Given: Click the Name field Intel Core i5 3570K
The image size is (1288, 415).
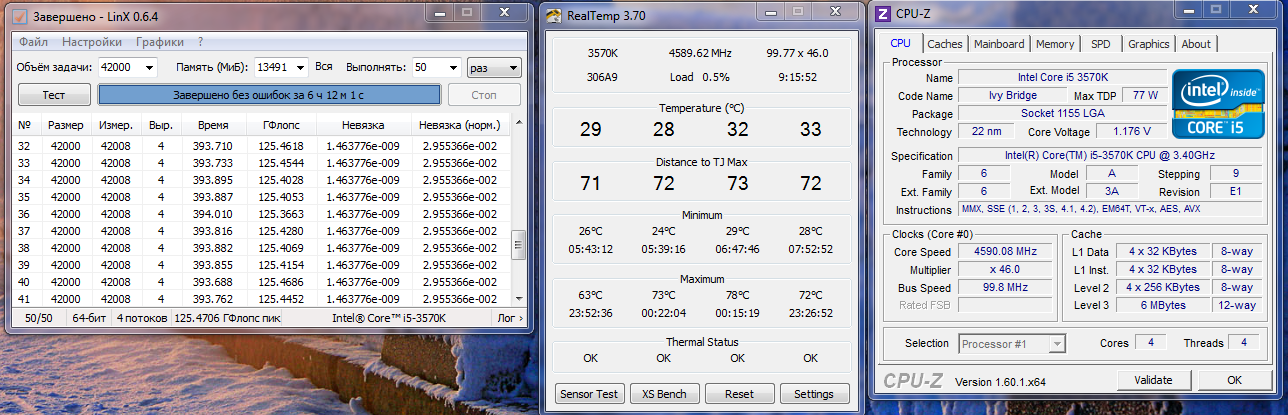Looking at the screenshot, I should (1062, 77).
